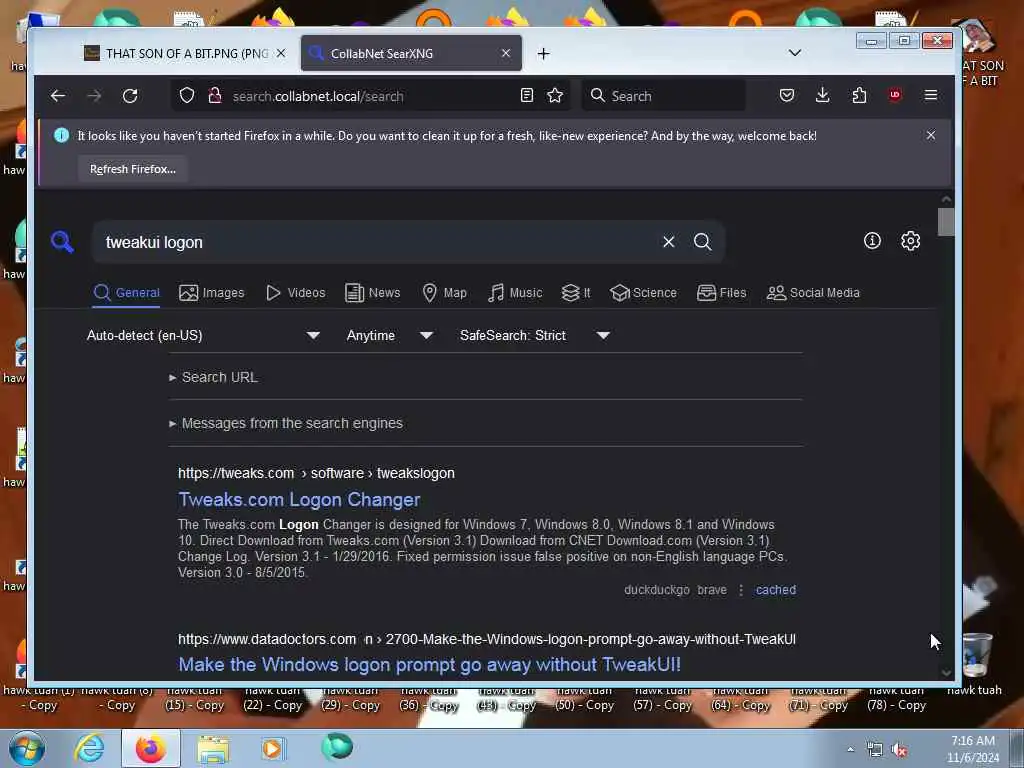1024x768 pixels.
Task: Launch Internet Explorer from the taskbar
Action: [89, 748]
